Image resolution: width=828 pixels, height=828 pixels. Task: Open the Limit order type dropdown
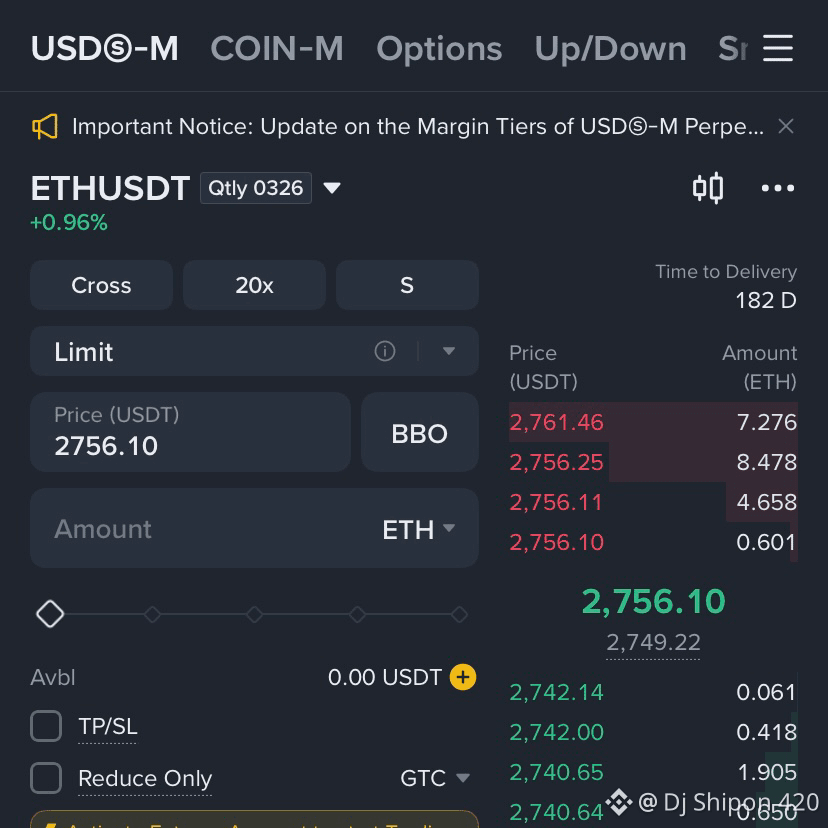coord(449,351)
